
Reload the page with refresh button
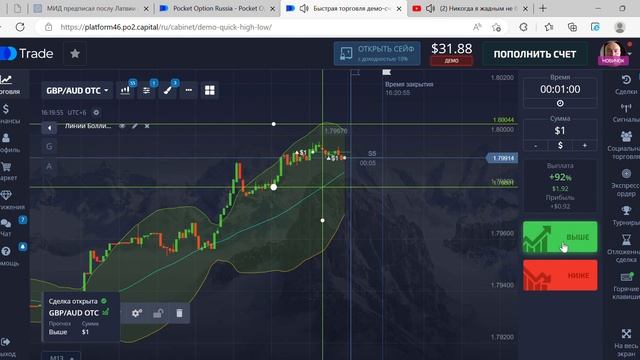20,27
